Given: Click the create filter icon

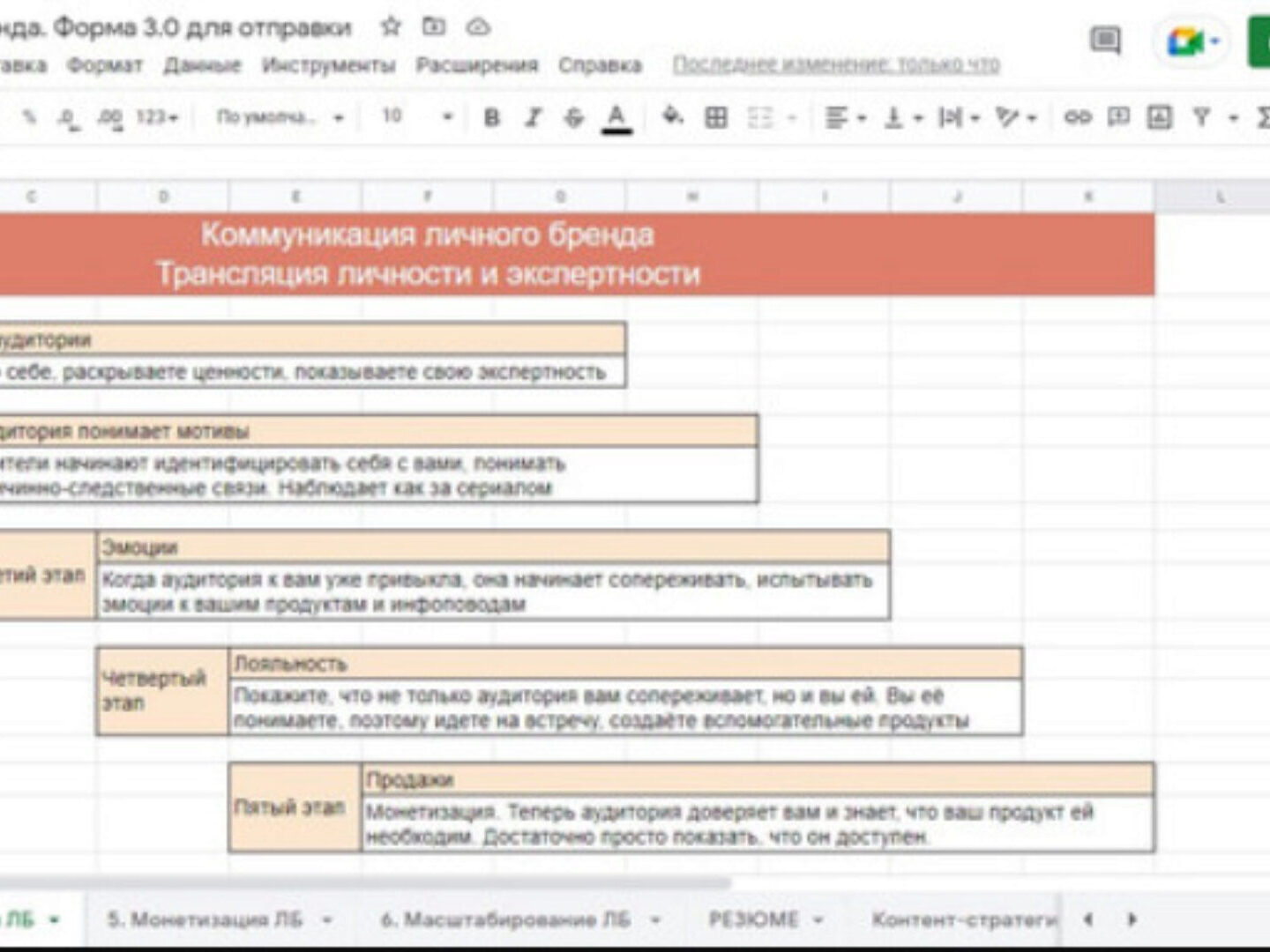Looking at the screenshot, I should tap(1201, 117).
